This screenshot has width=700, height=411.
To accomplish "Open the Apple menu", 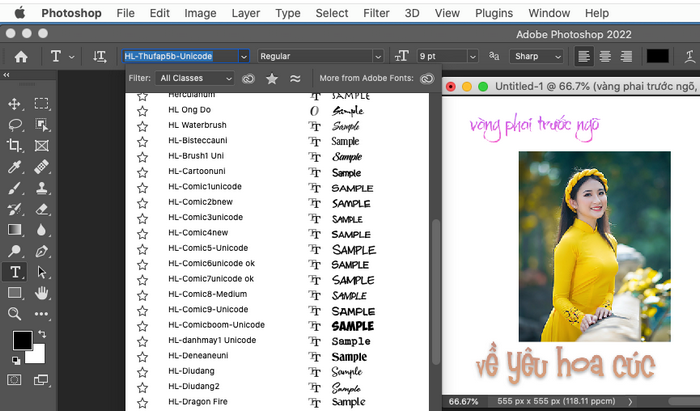I will tap(20, 13).
